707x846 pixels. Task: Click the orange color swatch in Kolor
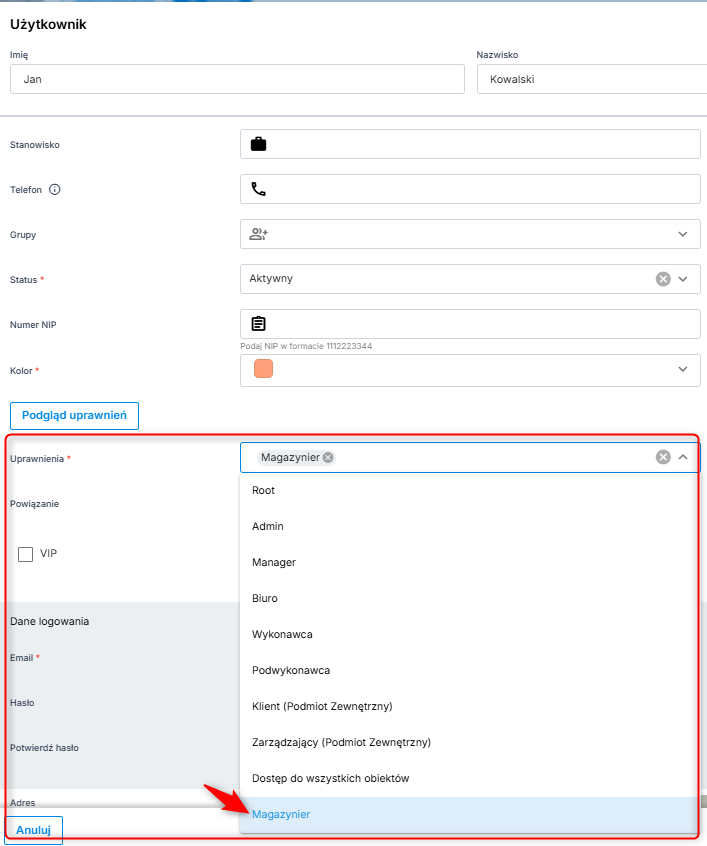tap(263, 369)
